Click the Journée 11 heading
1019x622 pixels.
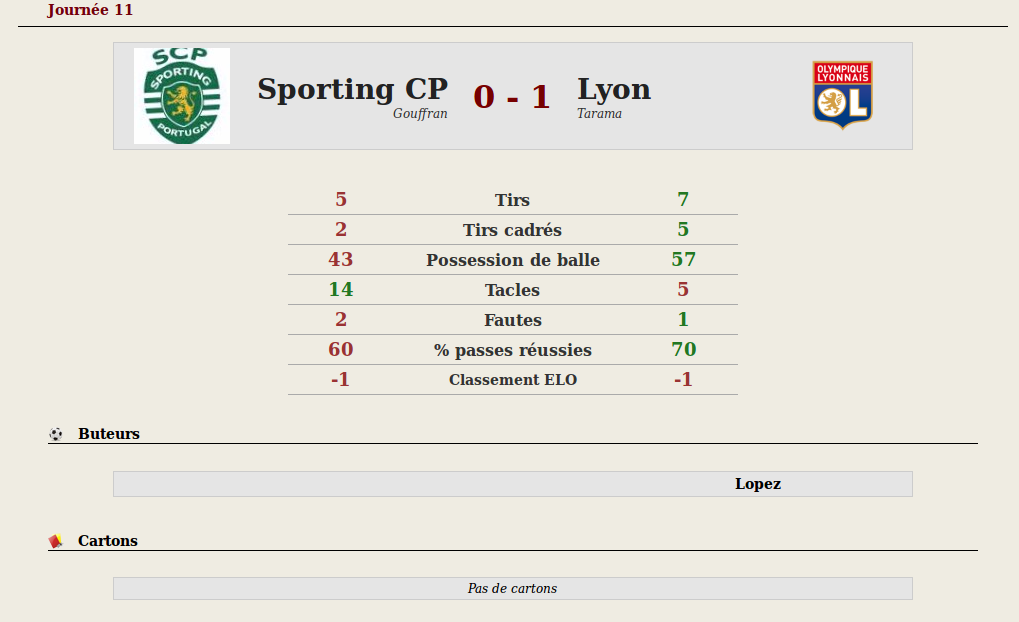click(90, 10)
